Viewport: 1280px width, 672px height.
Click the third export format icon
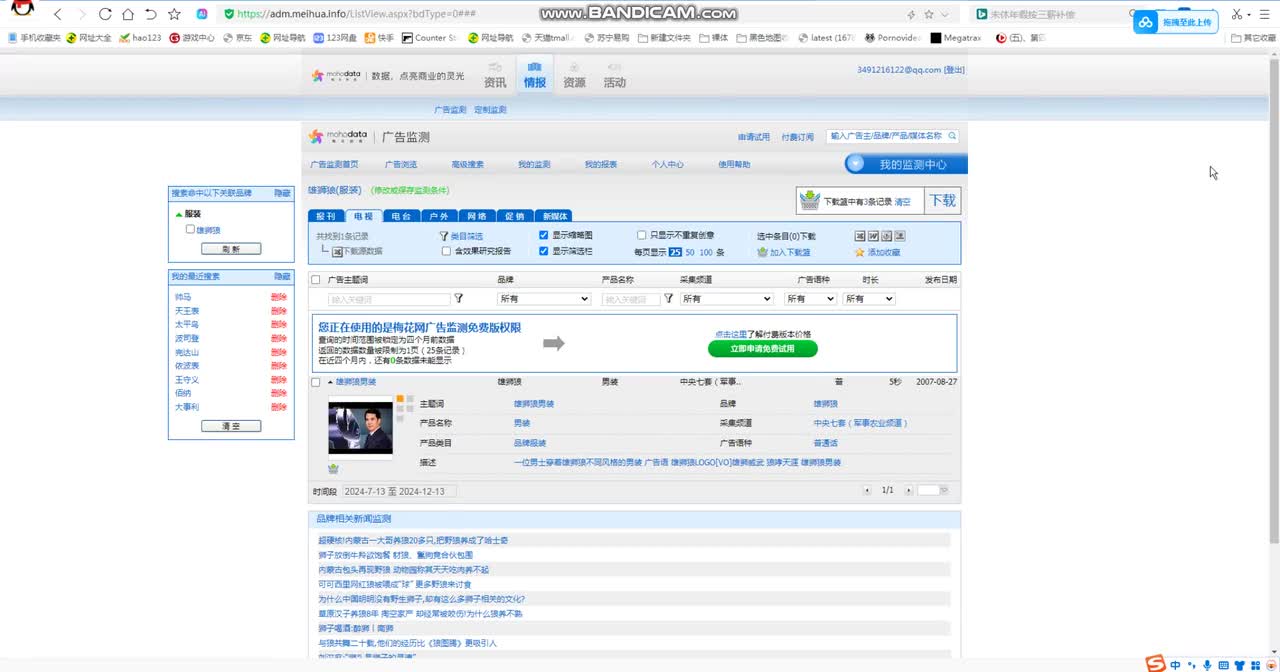click(x=886, y=236)
